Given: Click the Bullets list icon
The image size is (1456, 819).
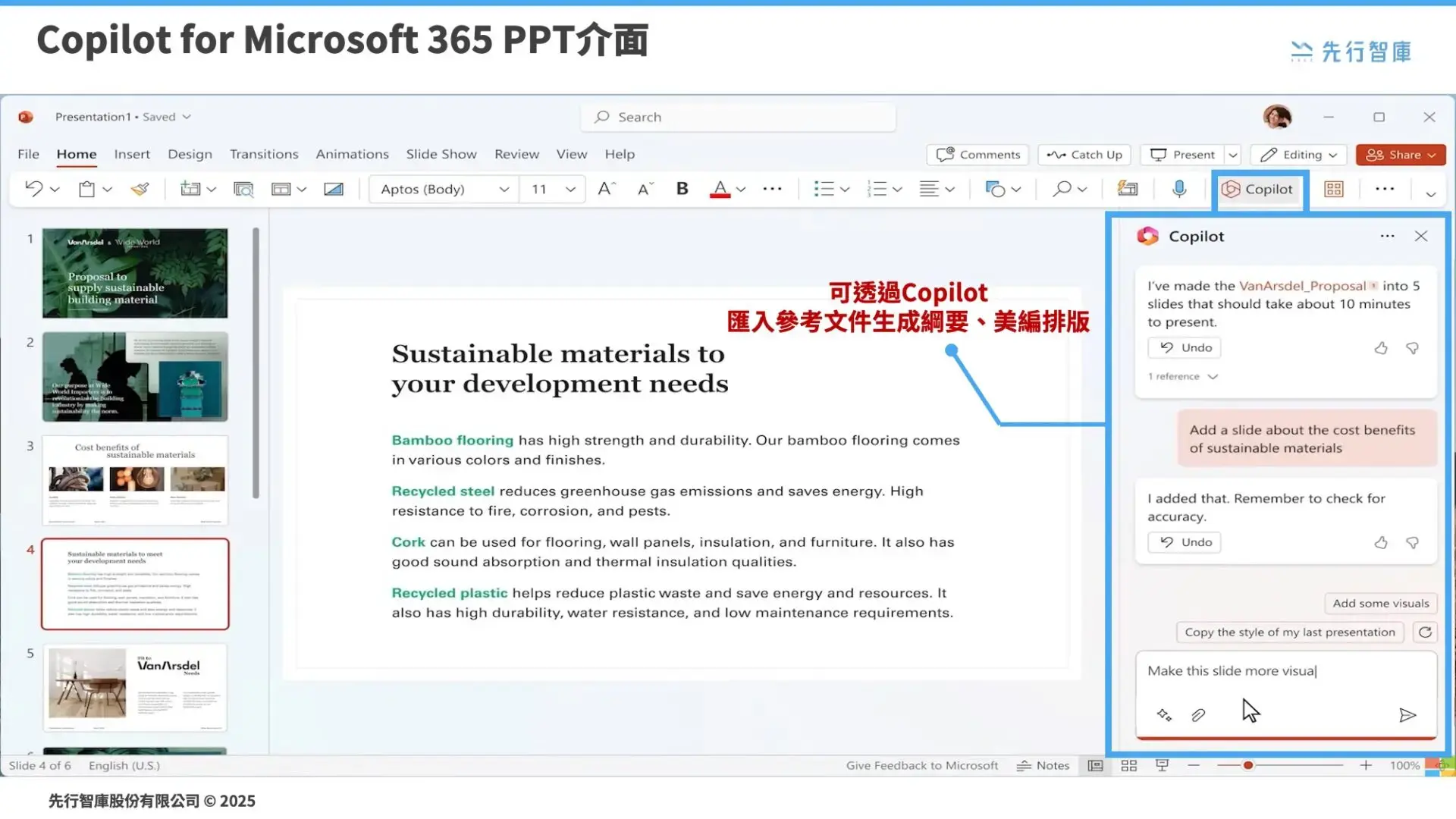Looking at the screenshot, I should pyautogui.click(x=824, y=189).
